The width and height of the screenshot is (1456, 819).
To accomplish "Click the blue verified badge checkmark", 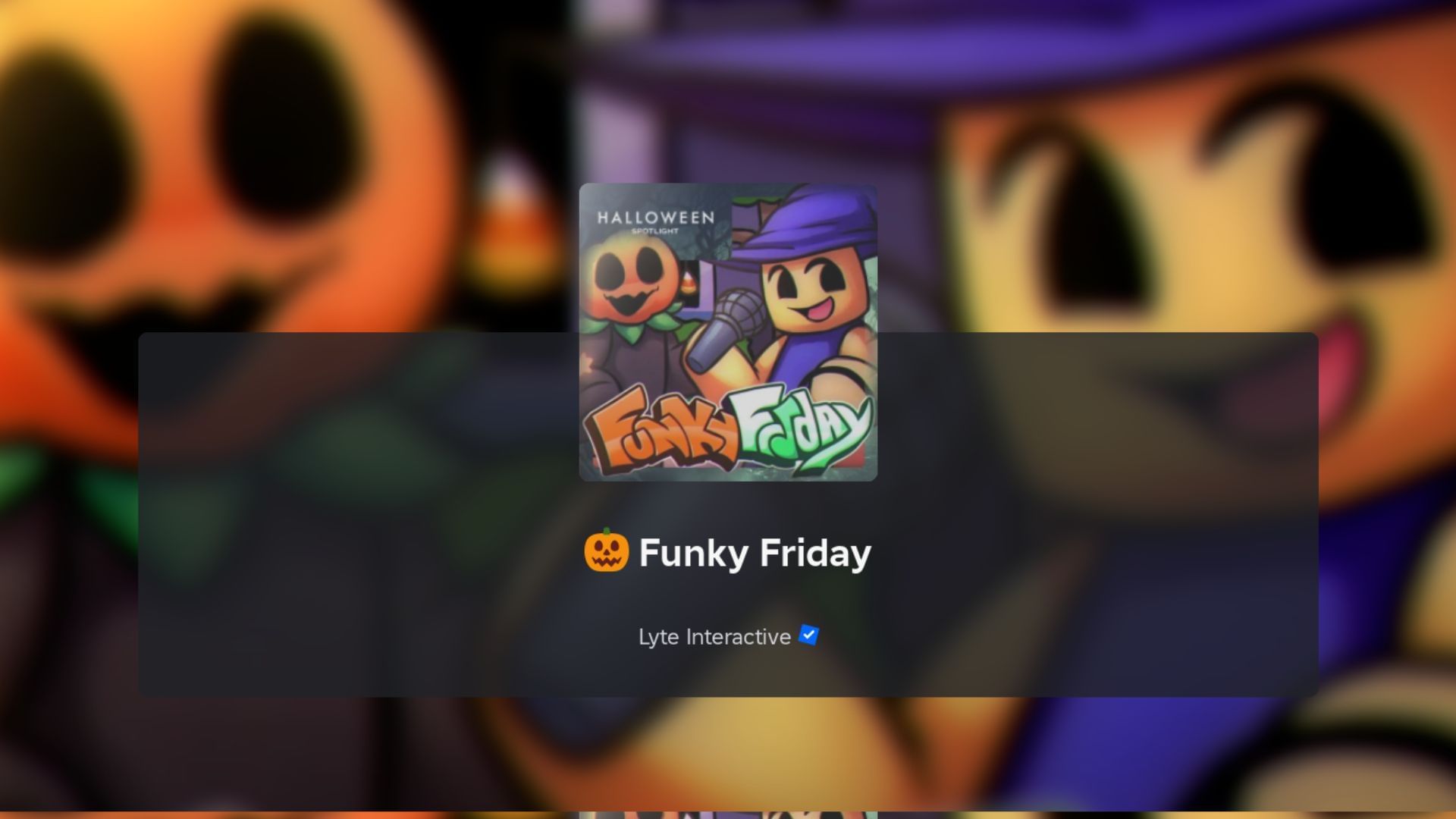I will tap(809, 635).
